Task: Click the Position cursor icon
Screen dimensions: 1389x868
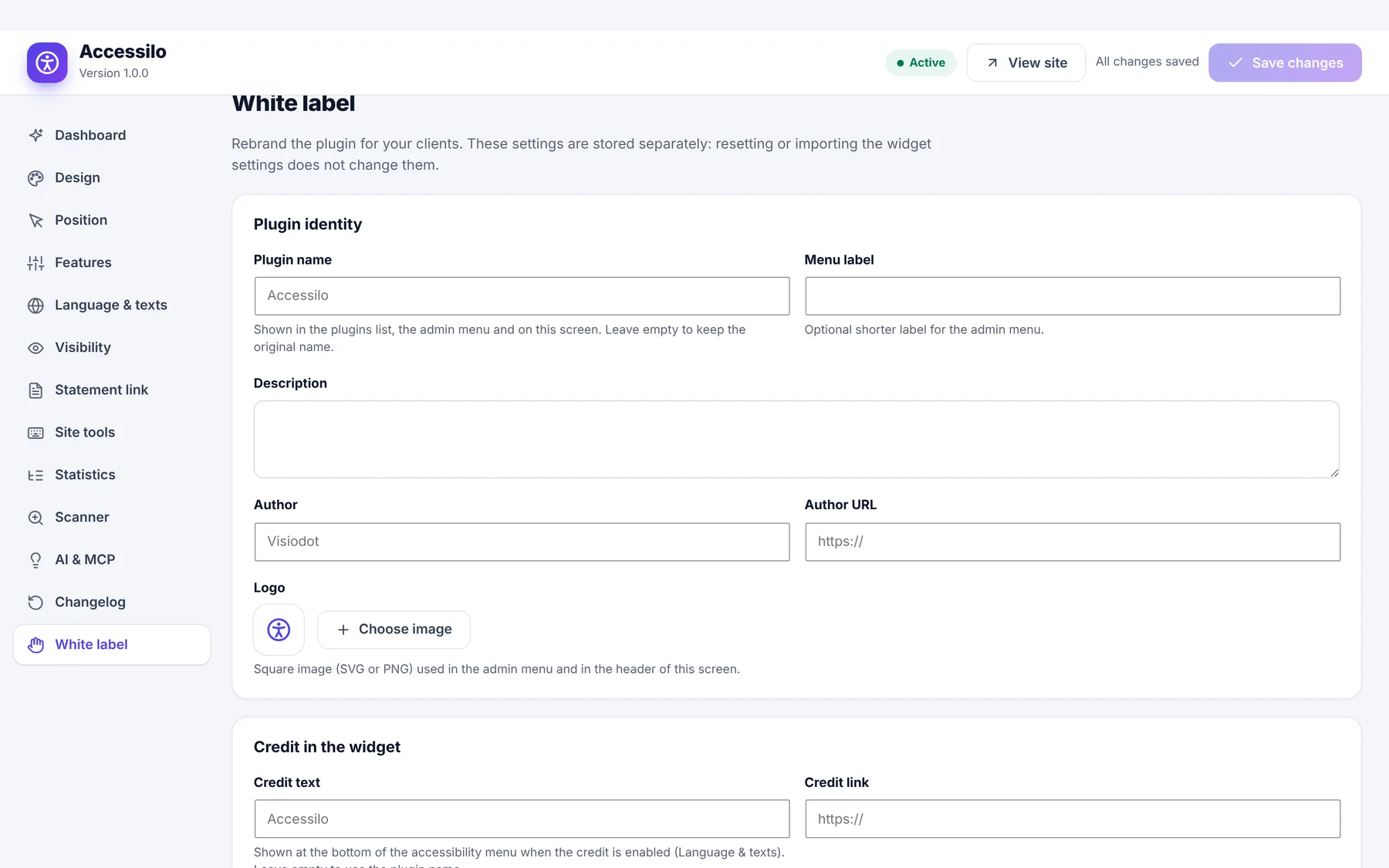Action: coord(35,220)
